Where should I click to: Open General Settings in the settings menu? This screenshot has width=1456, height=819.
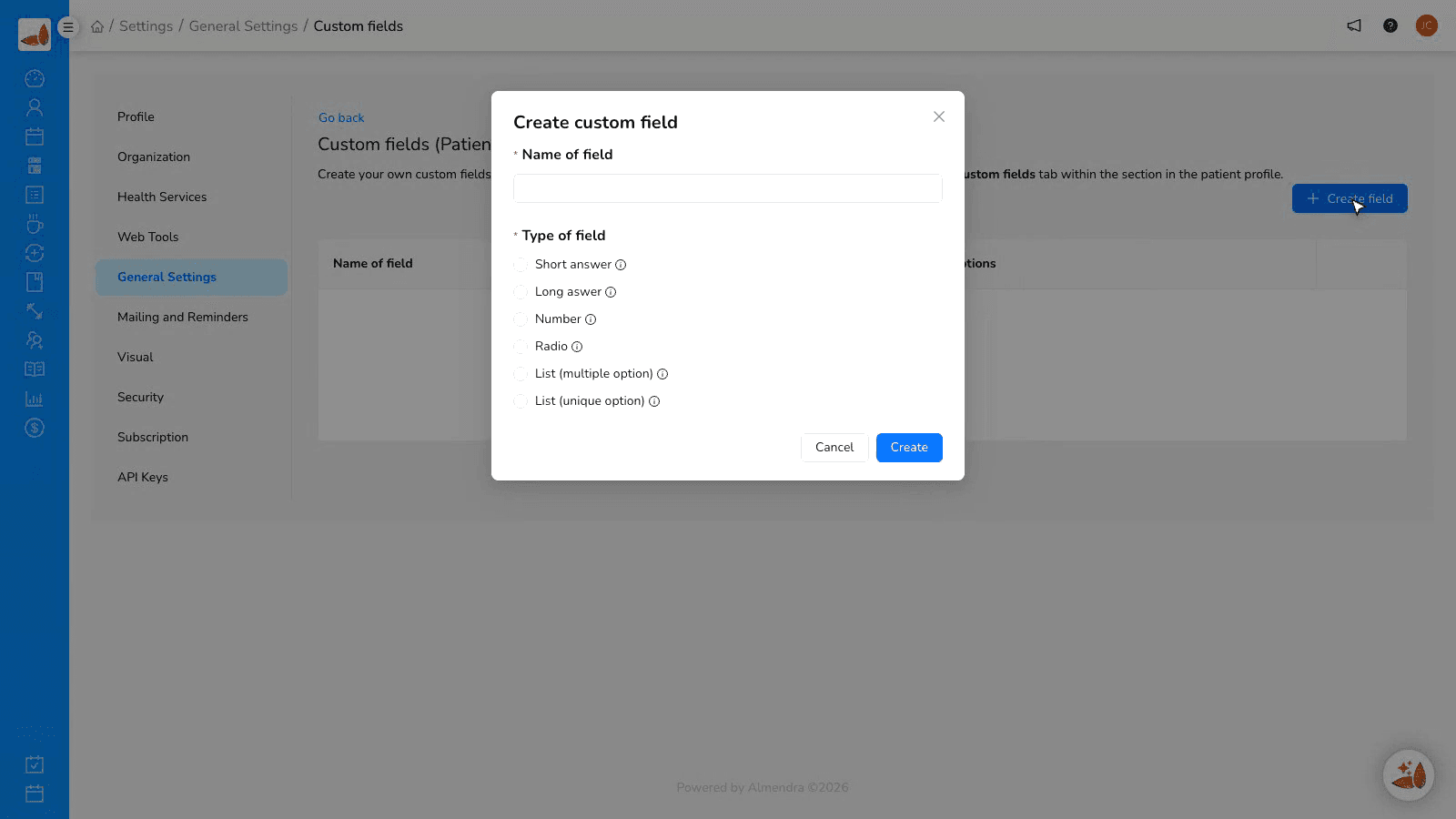191,277
